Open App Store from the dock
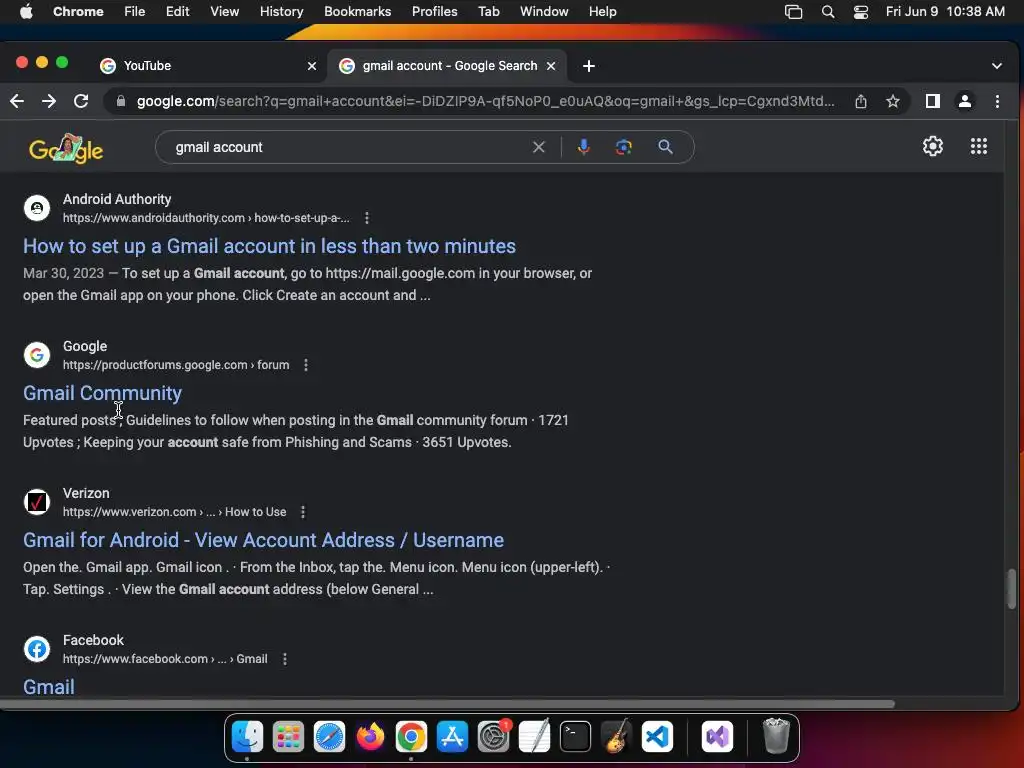1024x768 pixels. 452,737
